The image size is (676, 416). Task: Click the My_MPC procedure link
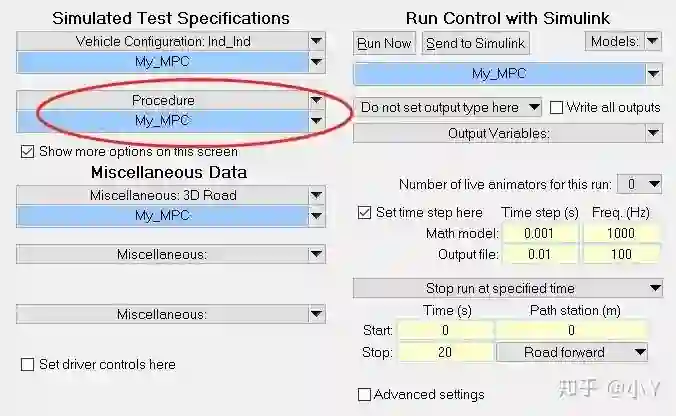pyautogui.click(x=162, y=120)
